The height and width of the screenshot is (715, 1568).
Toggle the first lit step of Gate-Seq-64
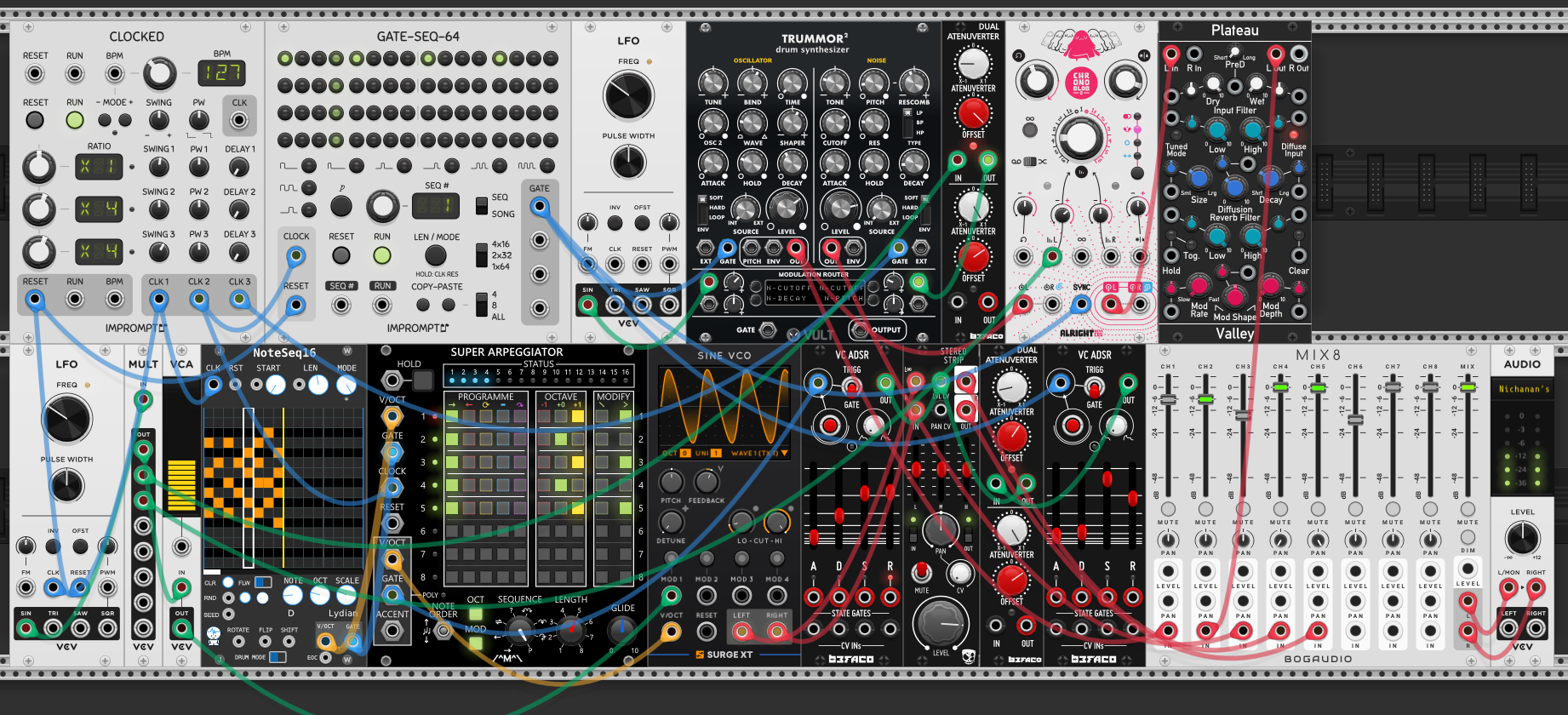point(285,59)
